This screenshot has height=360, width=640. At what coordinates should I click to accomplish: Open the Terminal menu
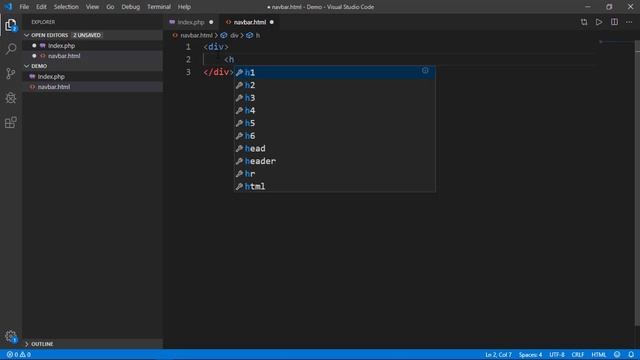[x=159, y=7]
